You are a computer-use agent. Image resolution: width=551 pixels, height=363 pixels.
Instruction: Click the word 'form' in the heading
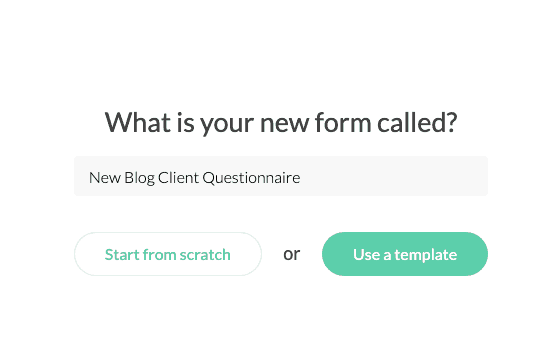(343, 122)
